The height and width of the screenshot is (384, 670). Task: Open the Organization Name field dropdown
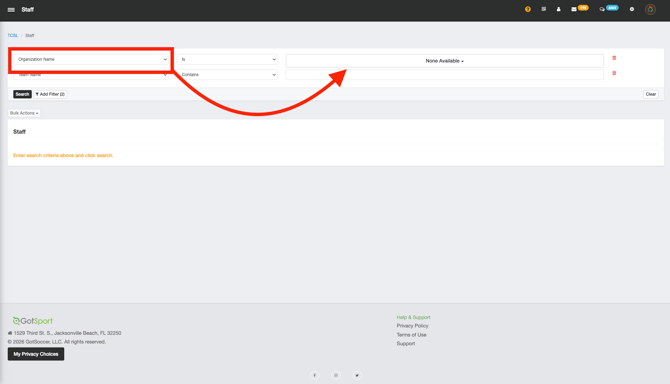(91, 59)
